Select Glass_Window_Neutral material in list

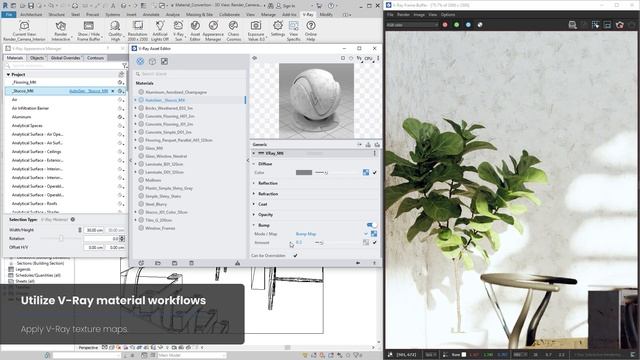166,156
